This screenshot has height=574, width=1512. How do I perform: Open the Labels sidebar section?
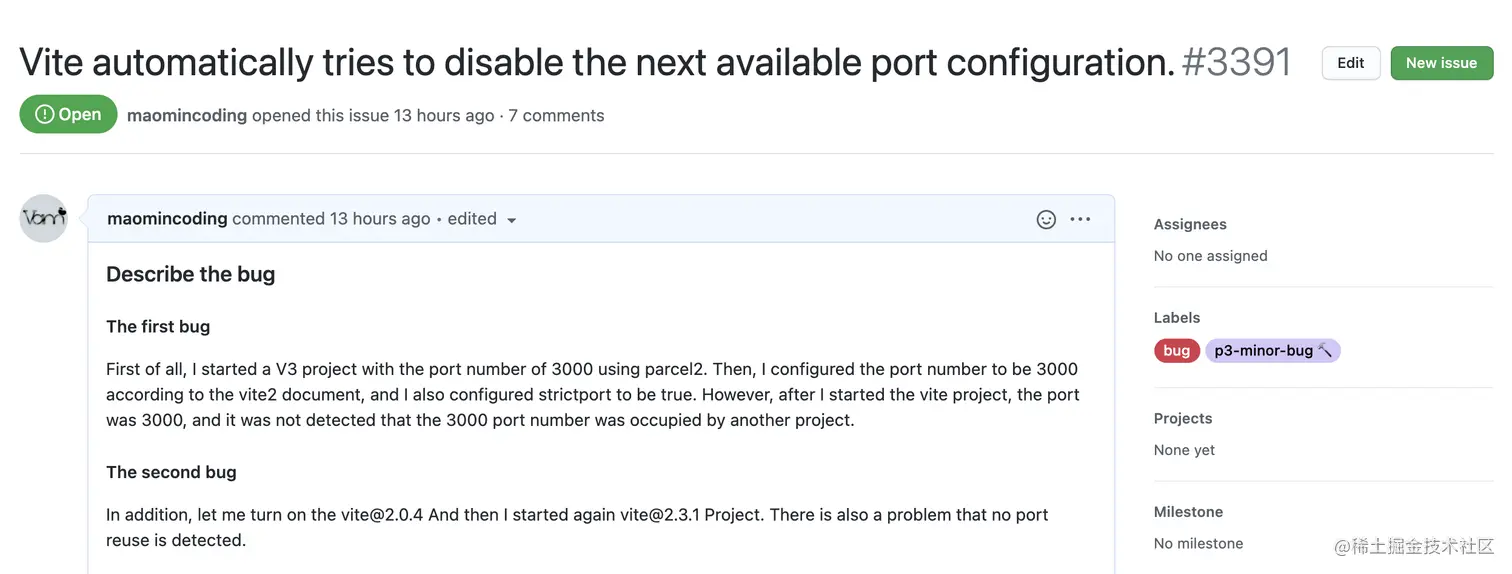[x=1177, y=318]
